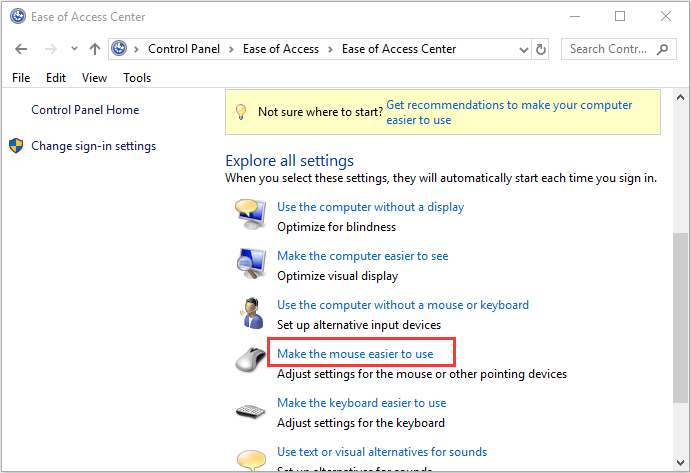
Task: Go to Control Panel Home
Action: [x=85, y=110]
